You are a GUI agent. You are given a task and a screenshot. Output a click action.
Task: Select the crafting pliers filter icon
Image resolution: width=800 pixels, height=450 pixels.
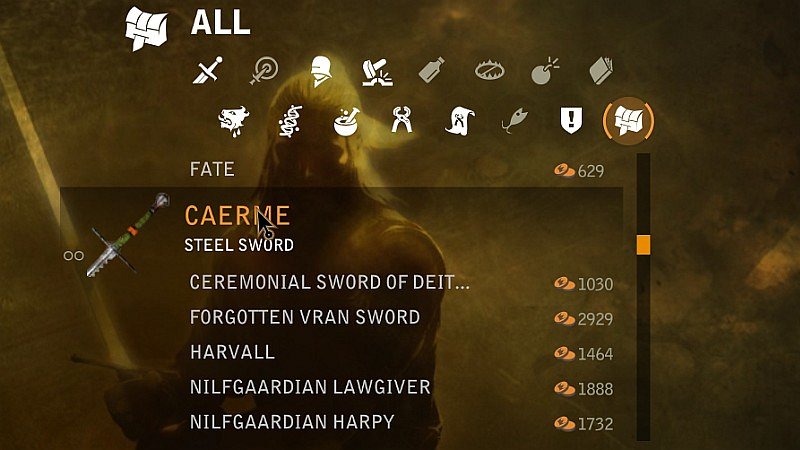point(402,120)
